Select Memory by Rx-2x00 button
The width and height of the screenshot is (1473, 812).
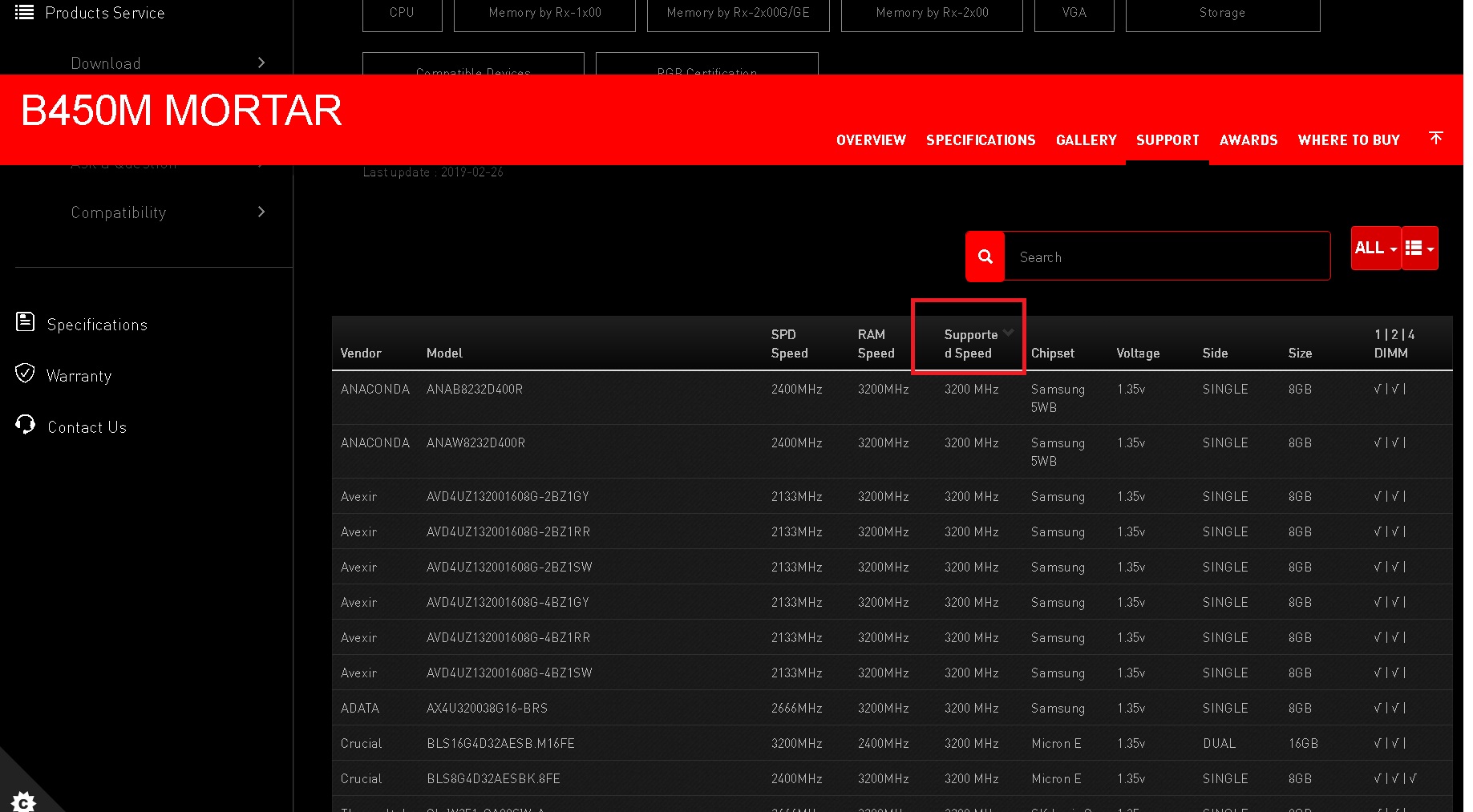pos(932,14)
